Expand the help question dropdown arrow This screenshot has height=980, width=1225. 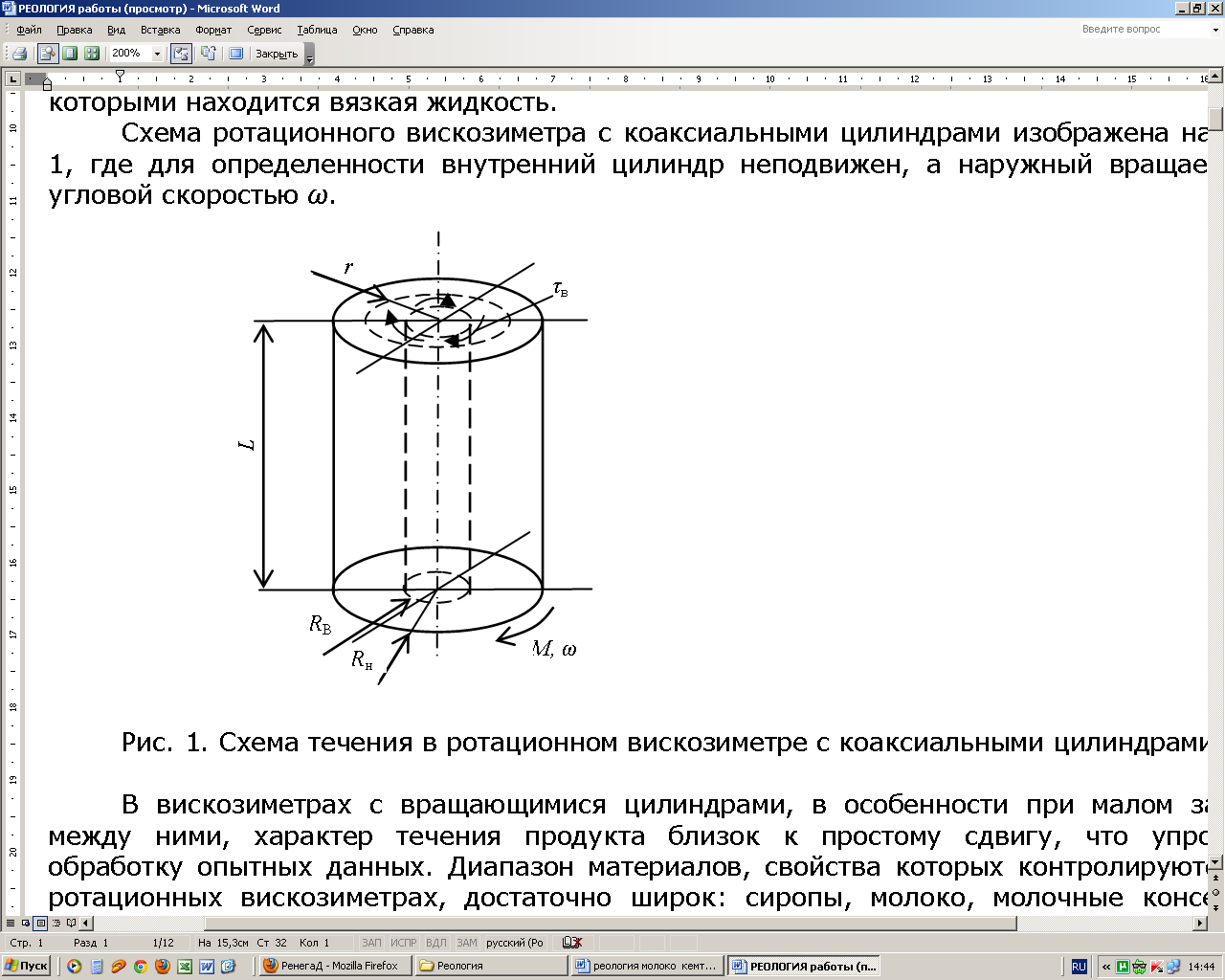click(1215, 30)
